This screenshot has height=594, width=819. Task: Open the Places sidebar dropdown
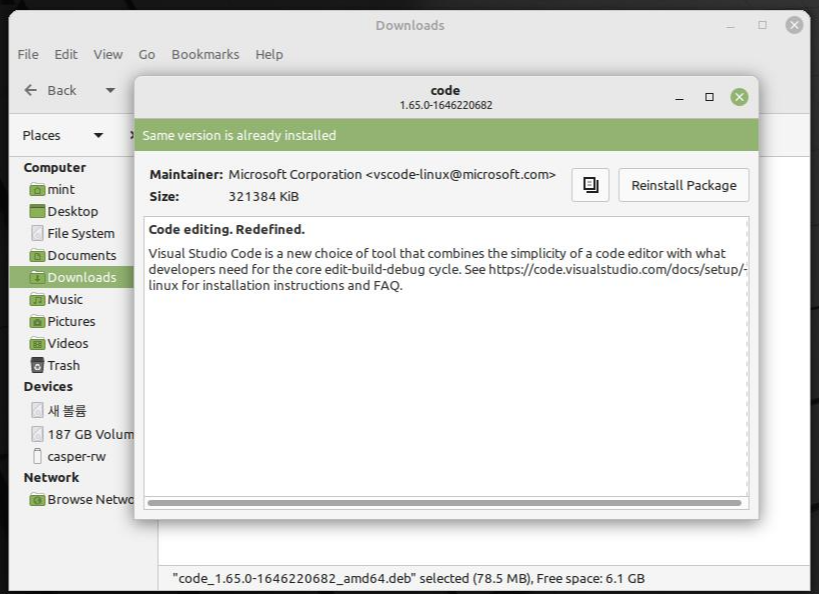(x=98, y=135)
